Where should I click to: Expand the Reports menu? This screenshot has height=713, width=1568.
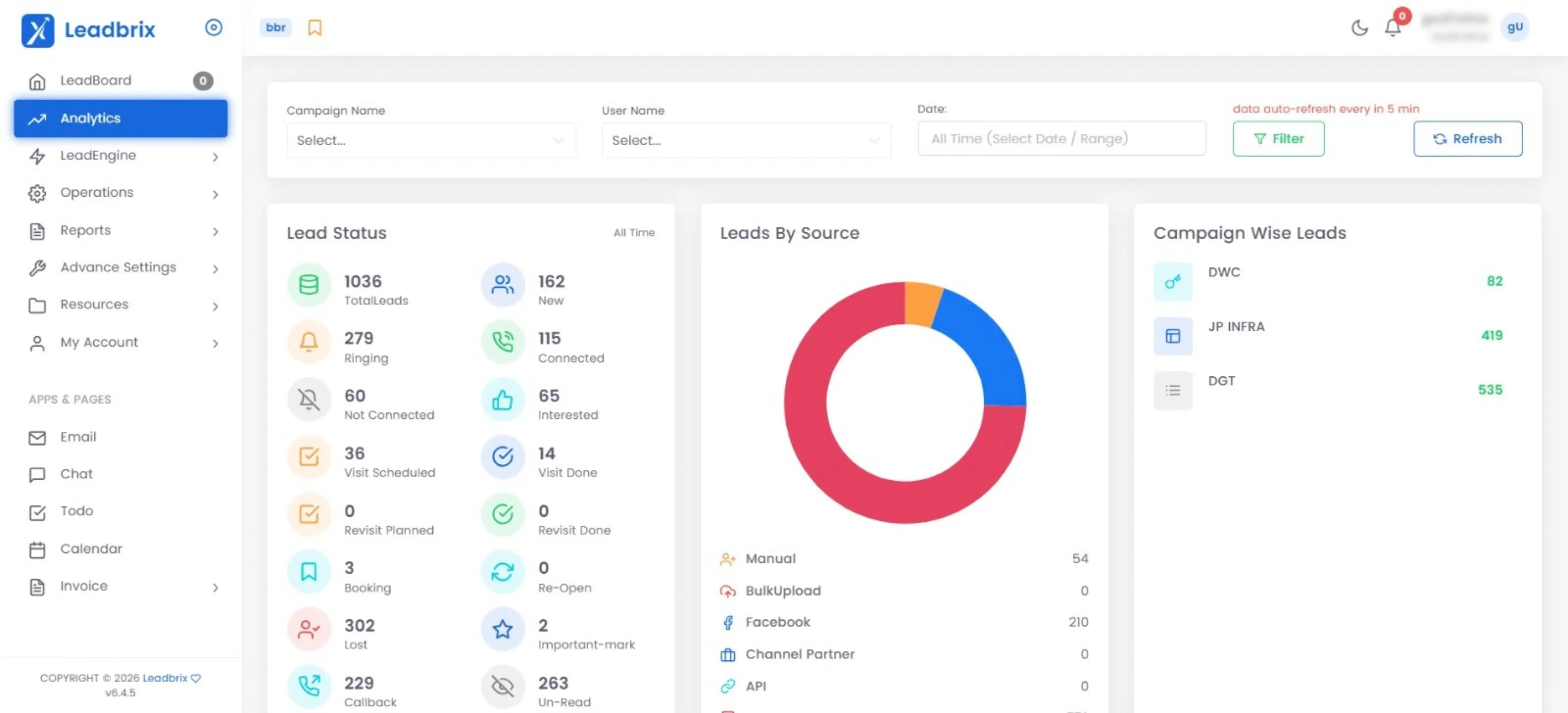[x=120, y=231]
